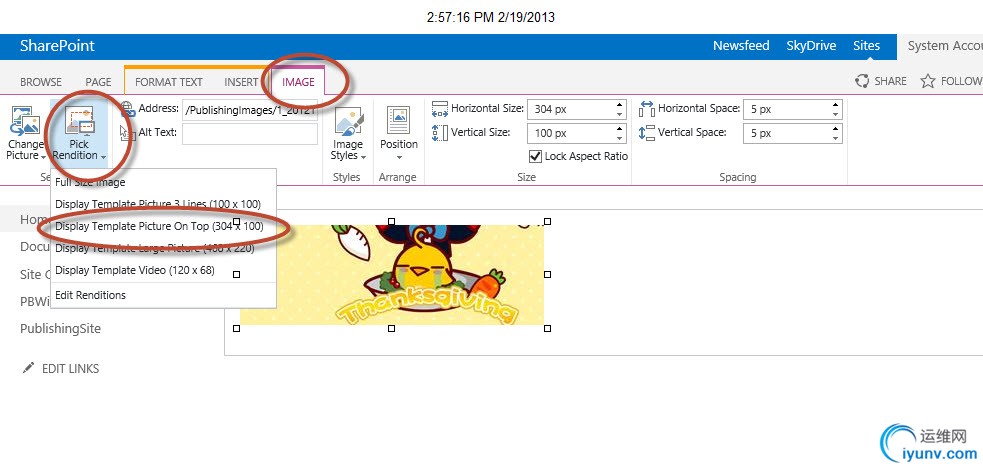Open the Sites link
Viewport: 983px width, 470px height.
click(866, 46)
